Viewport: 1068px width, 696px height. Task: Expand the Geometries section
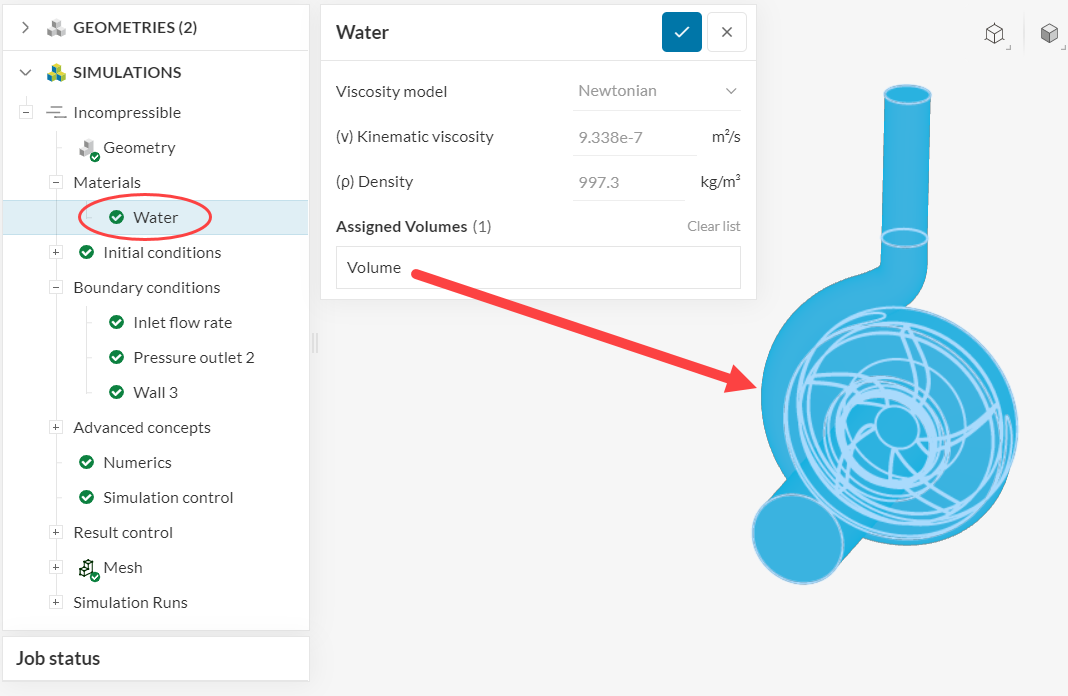(x=26, y=28)
